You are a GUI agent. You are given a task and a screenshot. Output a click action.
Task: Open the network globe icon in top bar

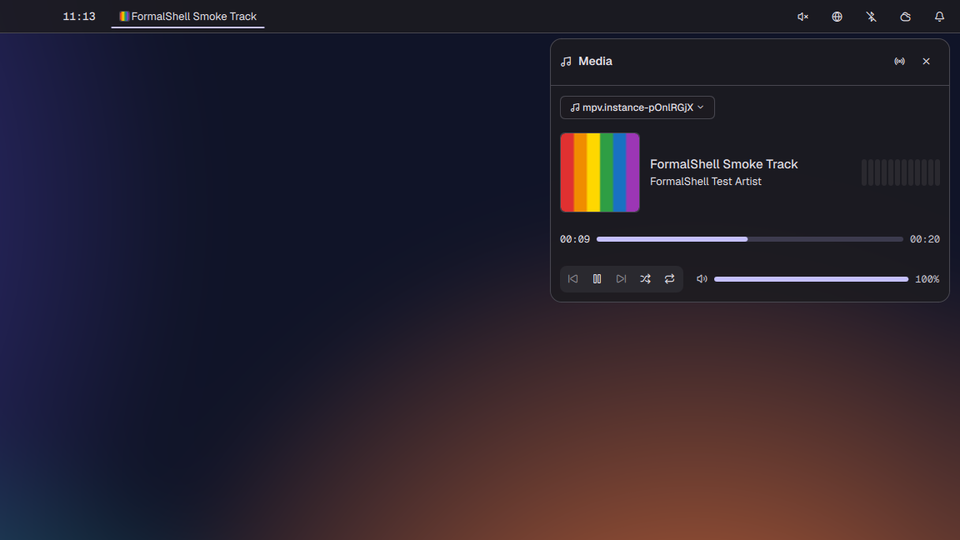tap(837, 17)
